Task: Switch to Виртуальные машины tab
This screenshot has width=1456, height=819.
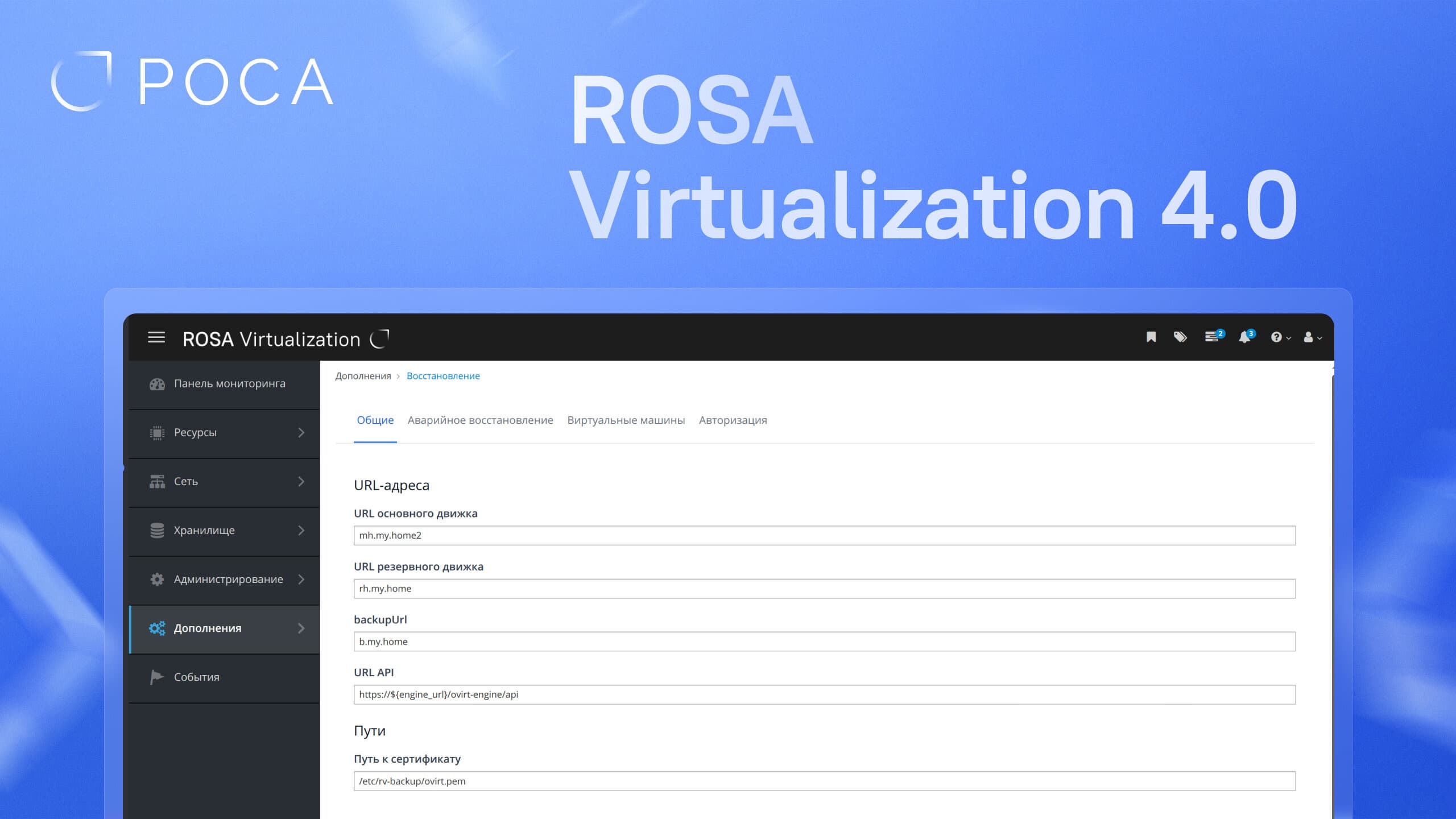Action: [626, 420]
